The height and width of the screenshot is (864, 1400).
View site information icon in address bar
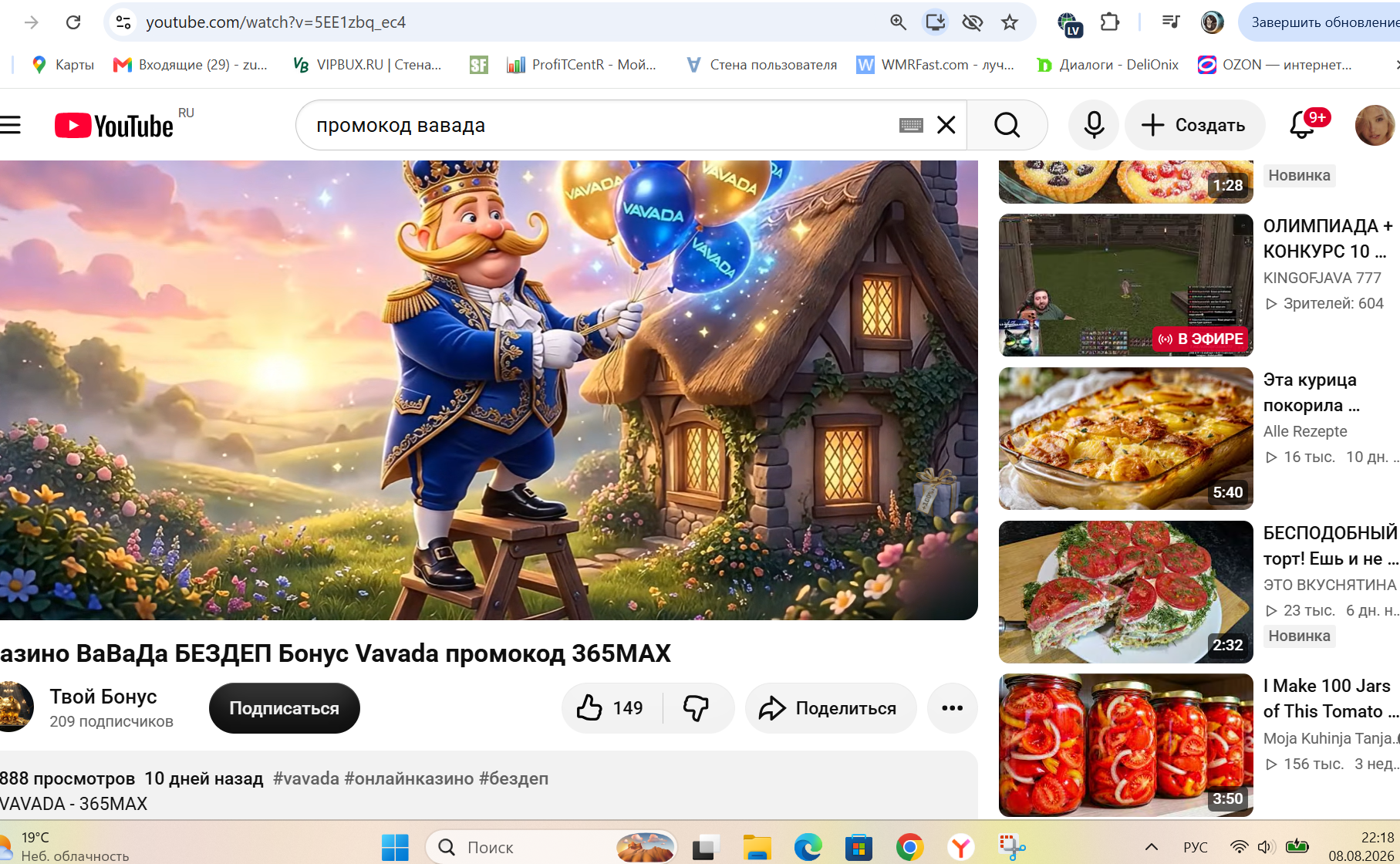point(123,22)
